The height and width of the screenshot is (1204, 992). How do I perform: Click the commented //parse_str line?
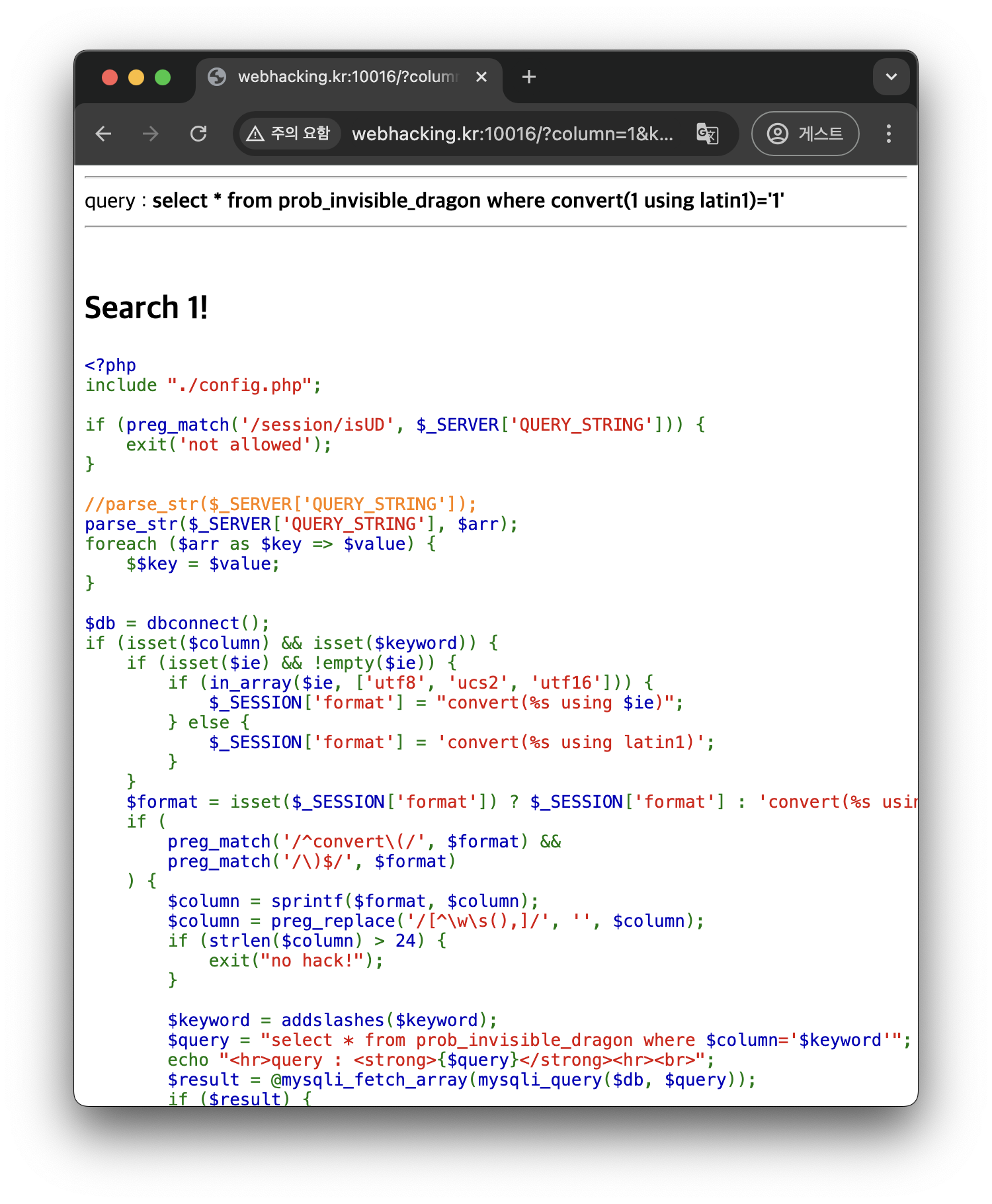(280, 504)
